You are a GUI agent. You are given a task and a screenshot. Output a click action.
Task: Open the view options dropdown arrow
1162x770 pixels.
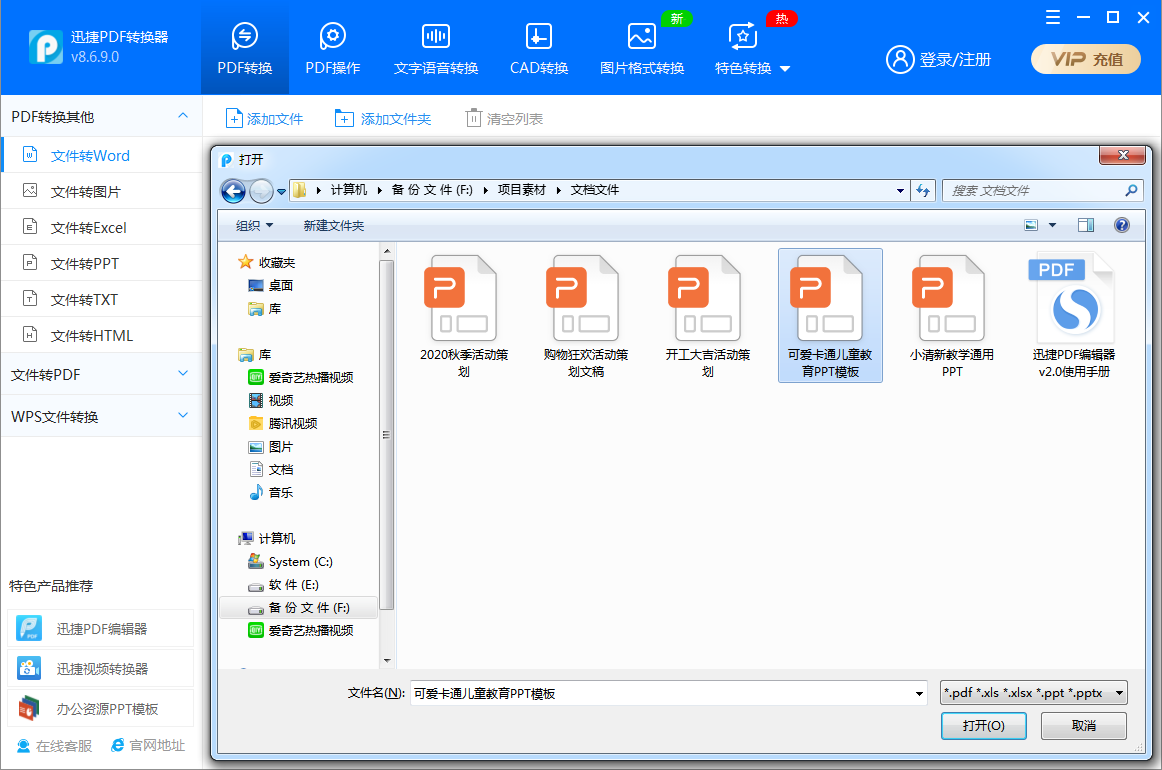pyautogui.click(x=1052, y=225)
